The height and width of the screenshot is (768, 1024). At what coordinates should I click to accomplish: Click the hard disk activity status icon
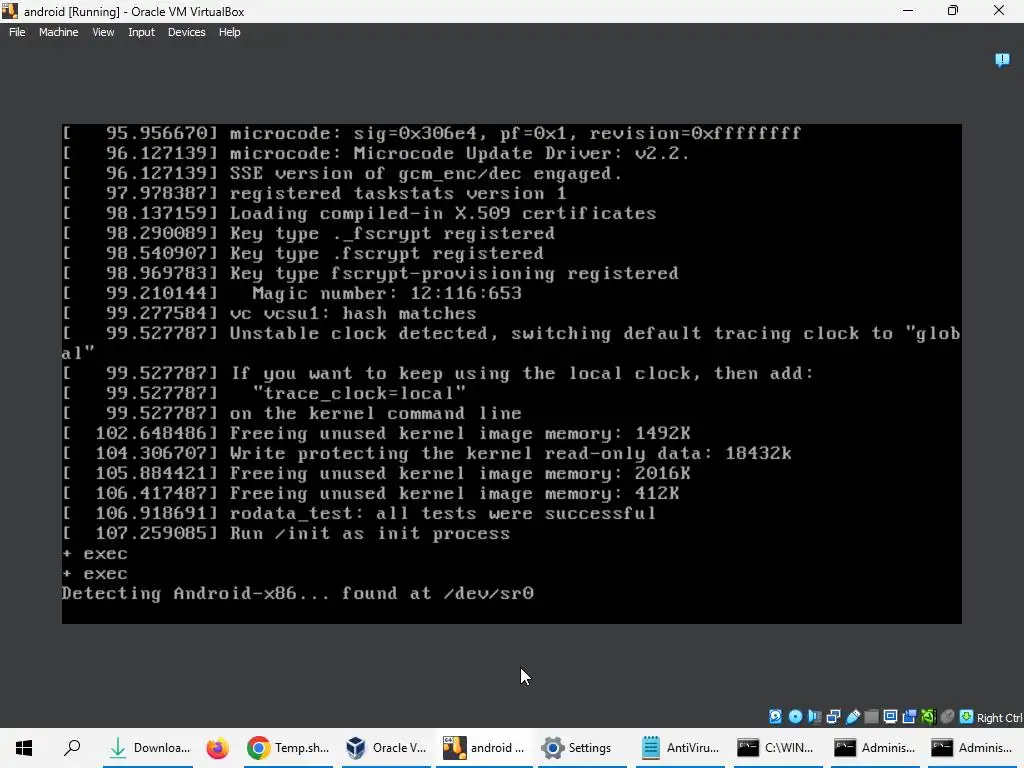coord(775,717)
